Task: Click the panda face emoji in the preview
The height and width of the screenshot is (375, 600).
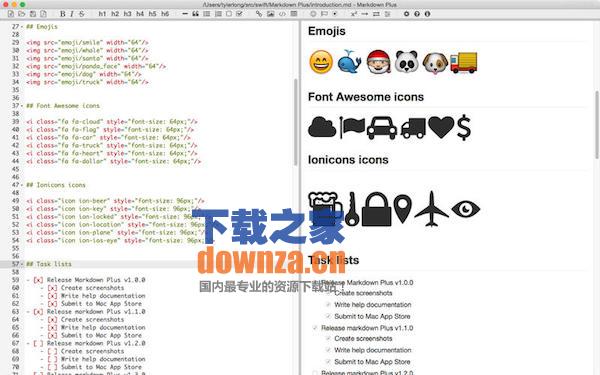Action: pyautogui.click(x=406, y=62)
